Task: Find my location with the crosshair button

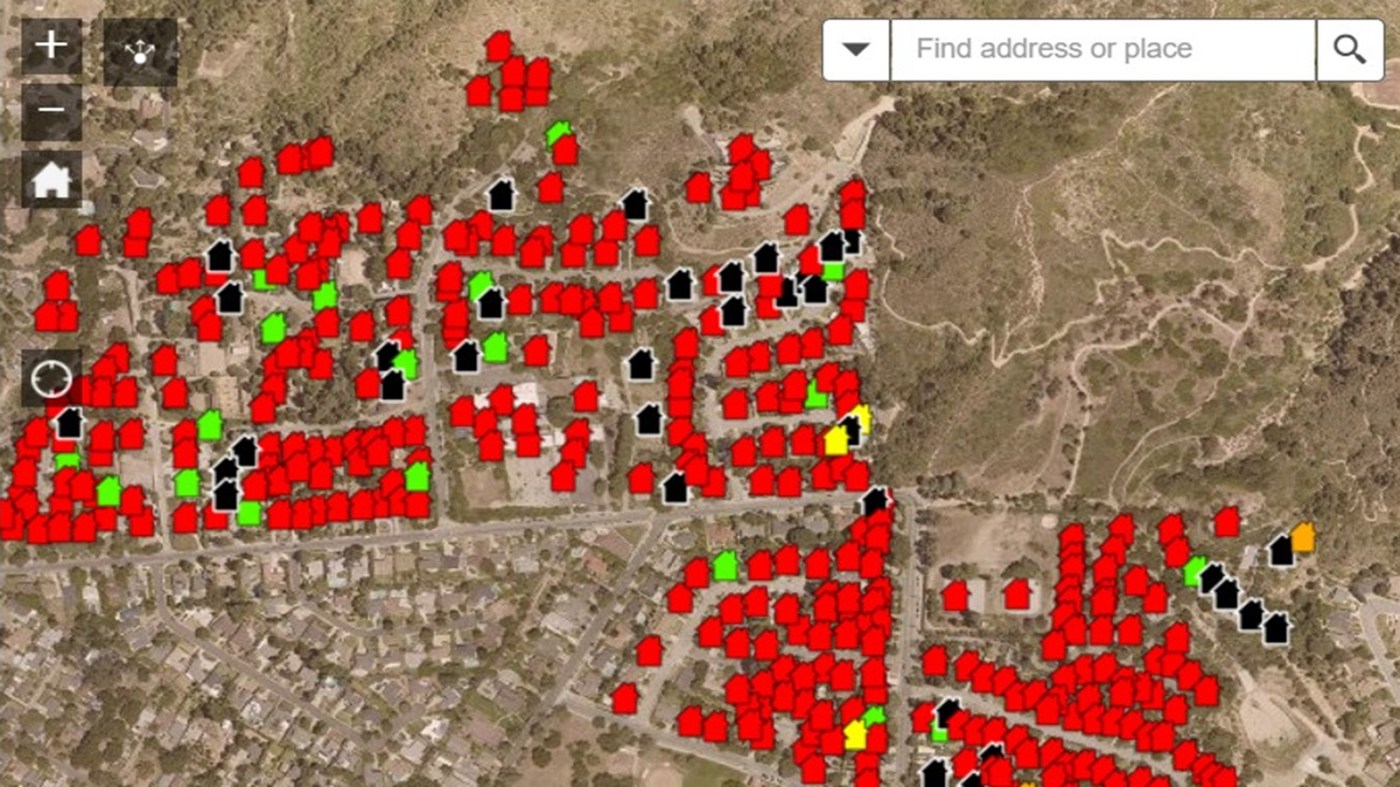Action: [52, 378]
